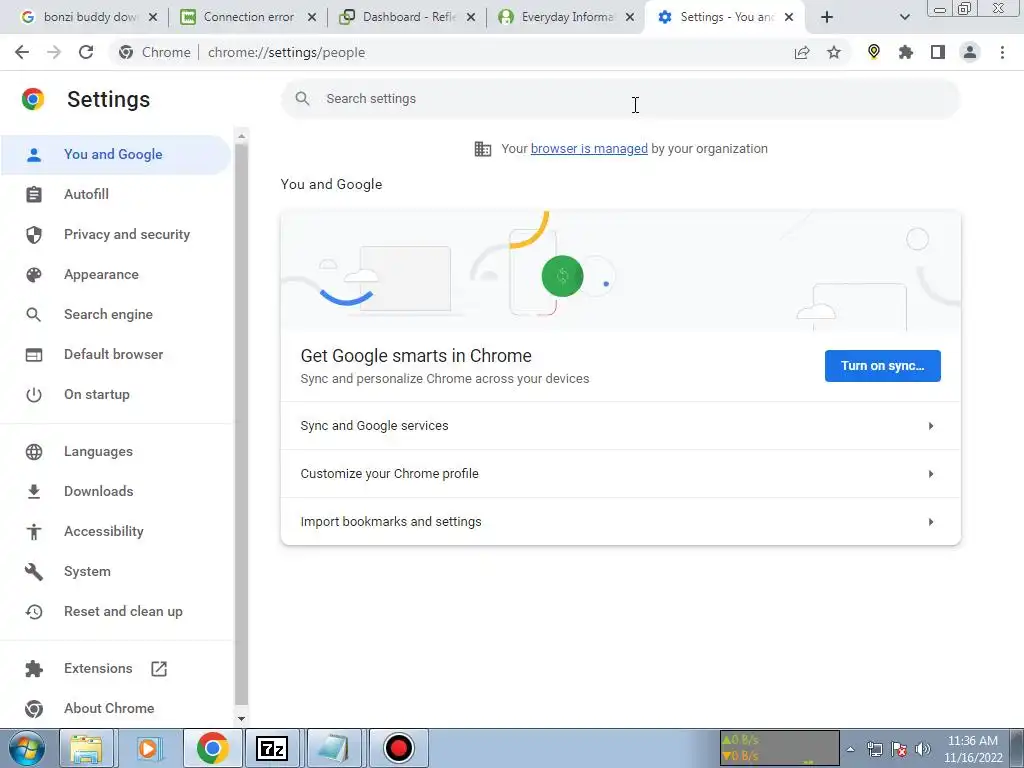1024x768 pixels.
Task: Click the browser is managed link
Action: click(x=589, y=149)
